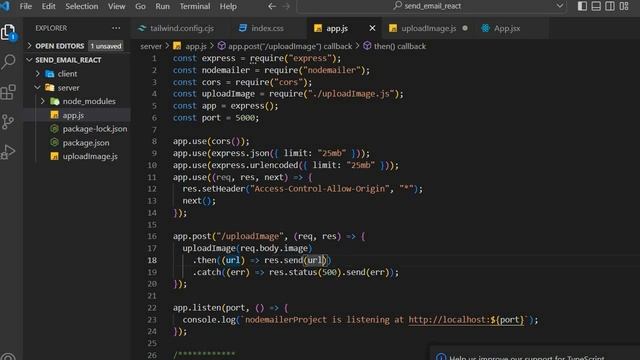Open Explorer more actions ellipsis

116,28
